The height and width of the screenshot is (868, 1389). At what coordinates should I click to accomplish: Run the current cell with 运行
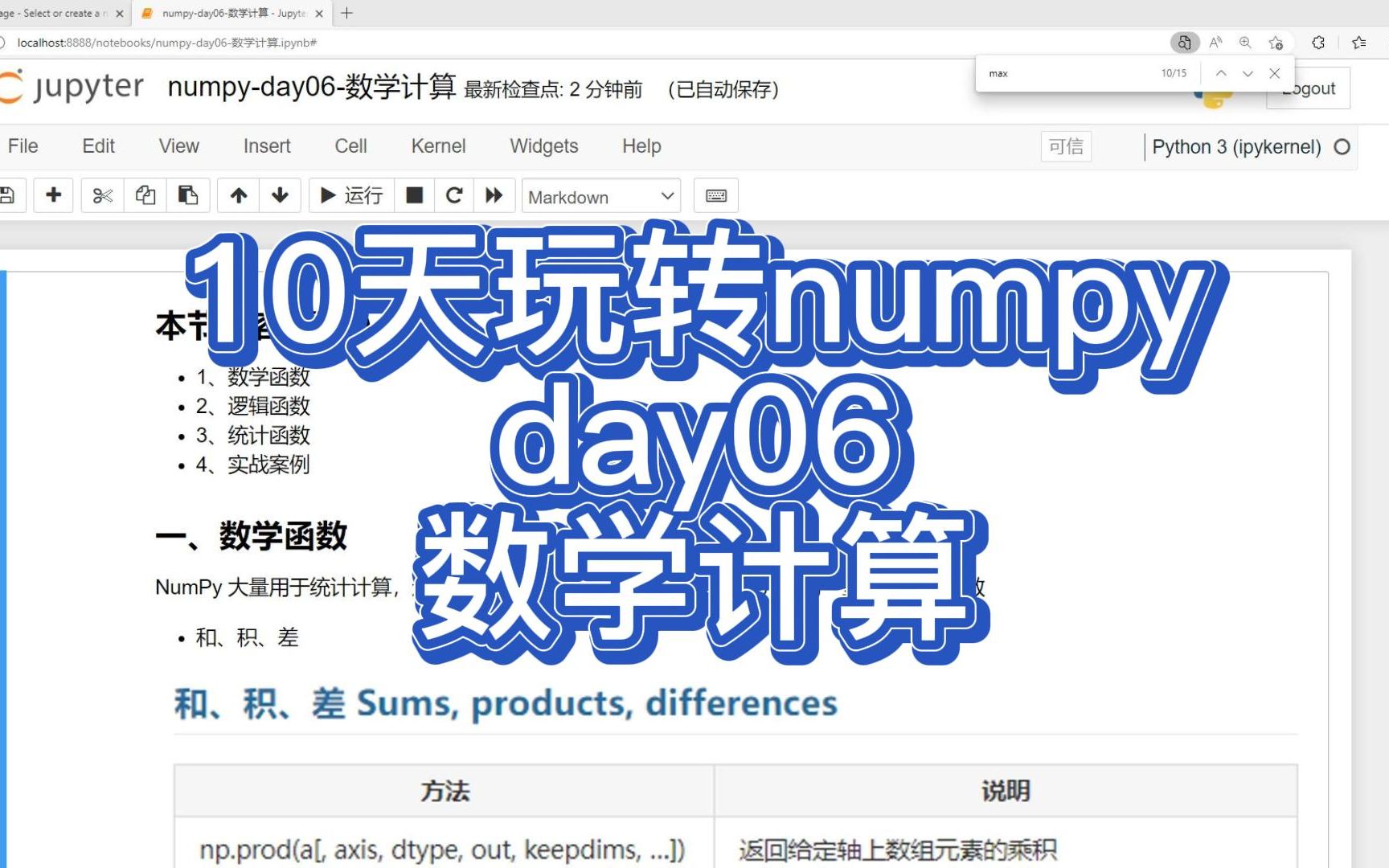pyautogui.click(x=351, y=195)
